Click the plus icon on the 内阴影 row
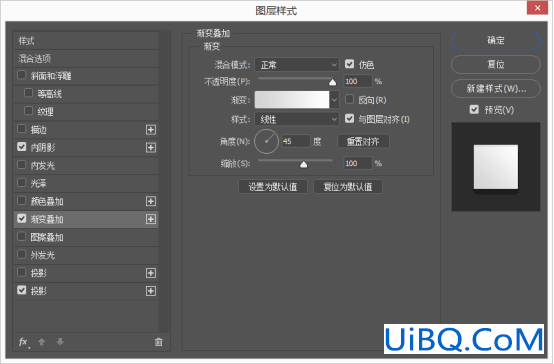This screenshot has height=364, width=554. click(151, 147)
